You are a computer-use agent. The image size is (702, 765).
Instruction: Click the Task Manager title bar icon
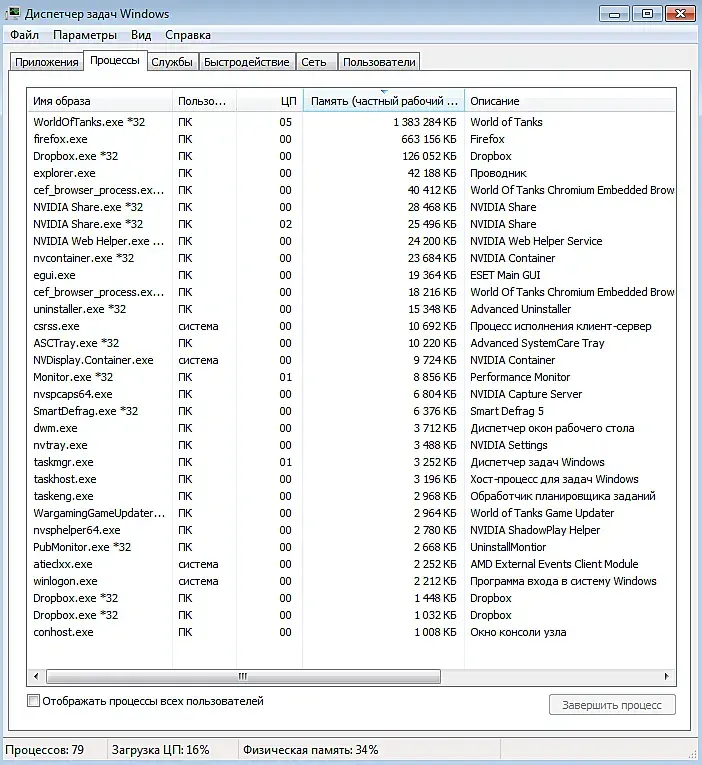click(13, 13)
